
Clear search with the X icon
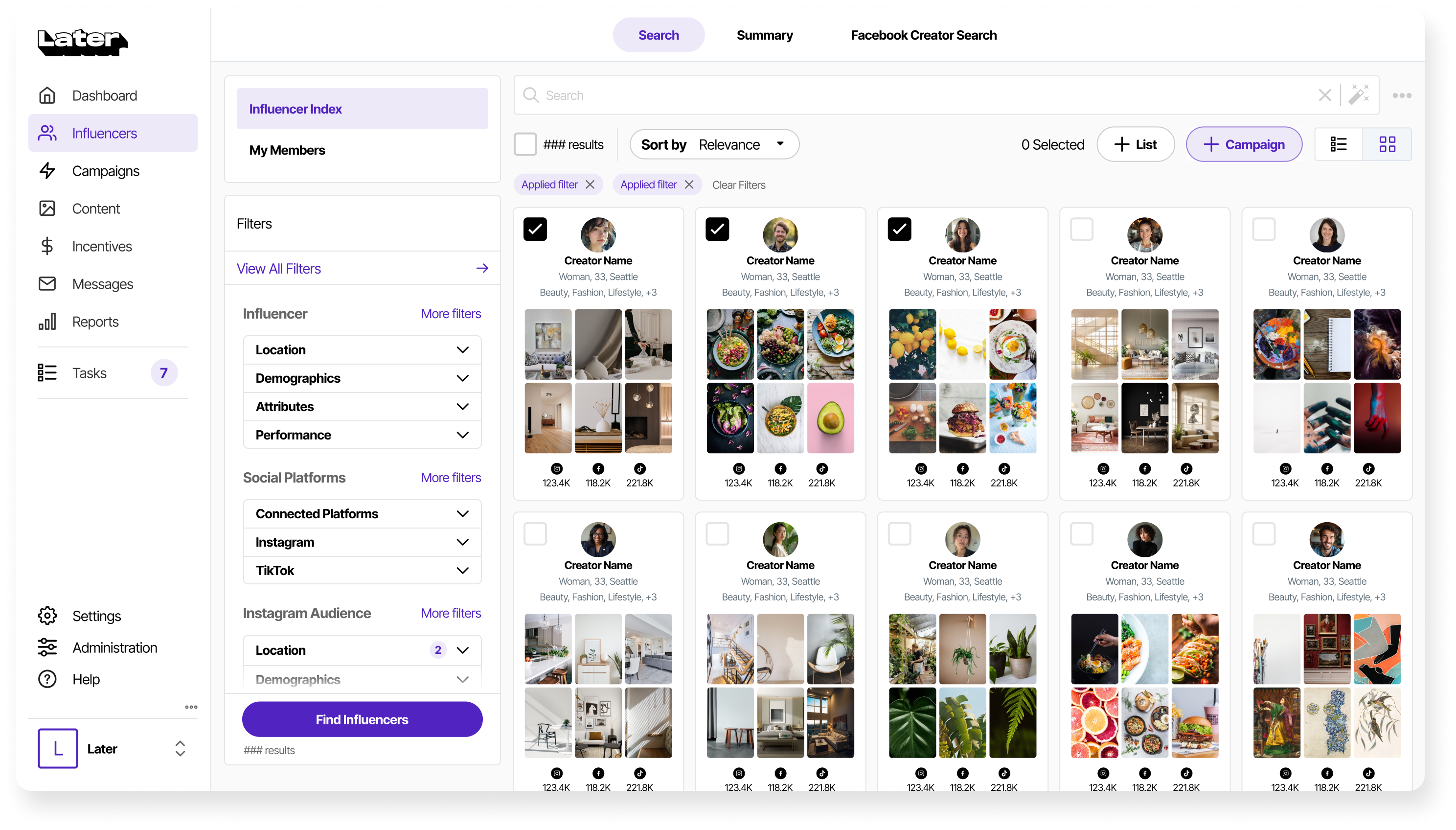pyautogui.click(x=1324, y=95)
